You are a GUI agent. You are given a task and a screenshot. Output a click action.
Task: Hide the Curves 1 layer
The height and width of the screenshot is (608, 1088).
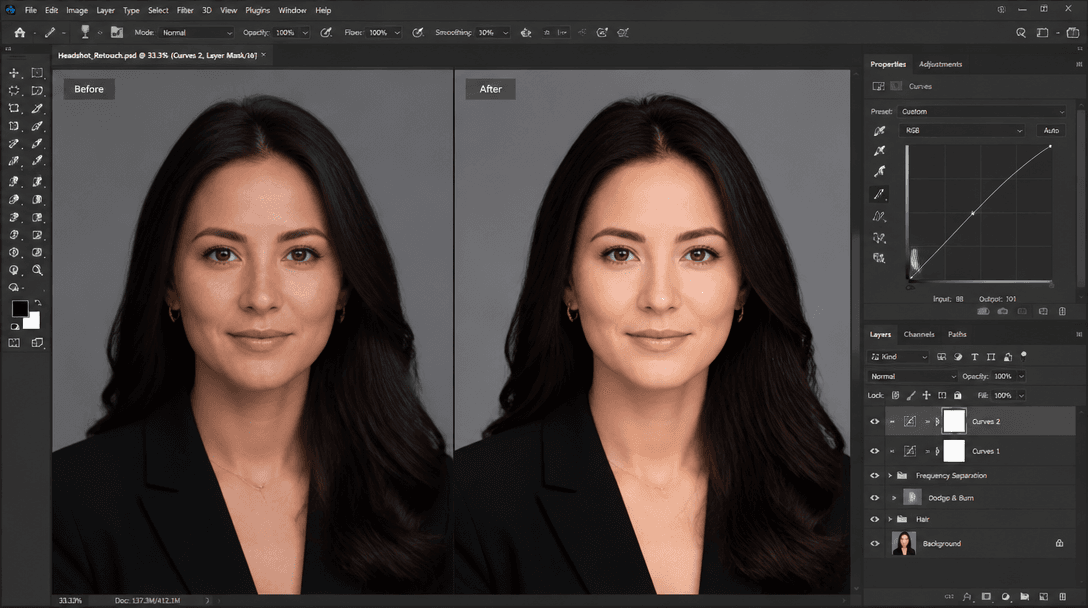pos(874,451)
